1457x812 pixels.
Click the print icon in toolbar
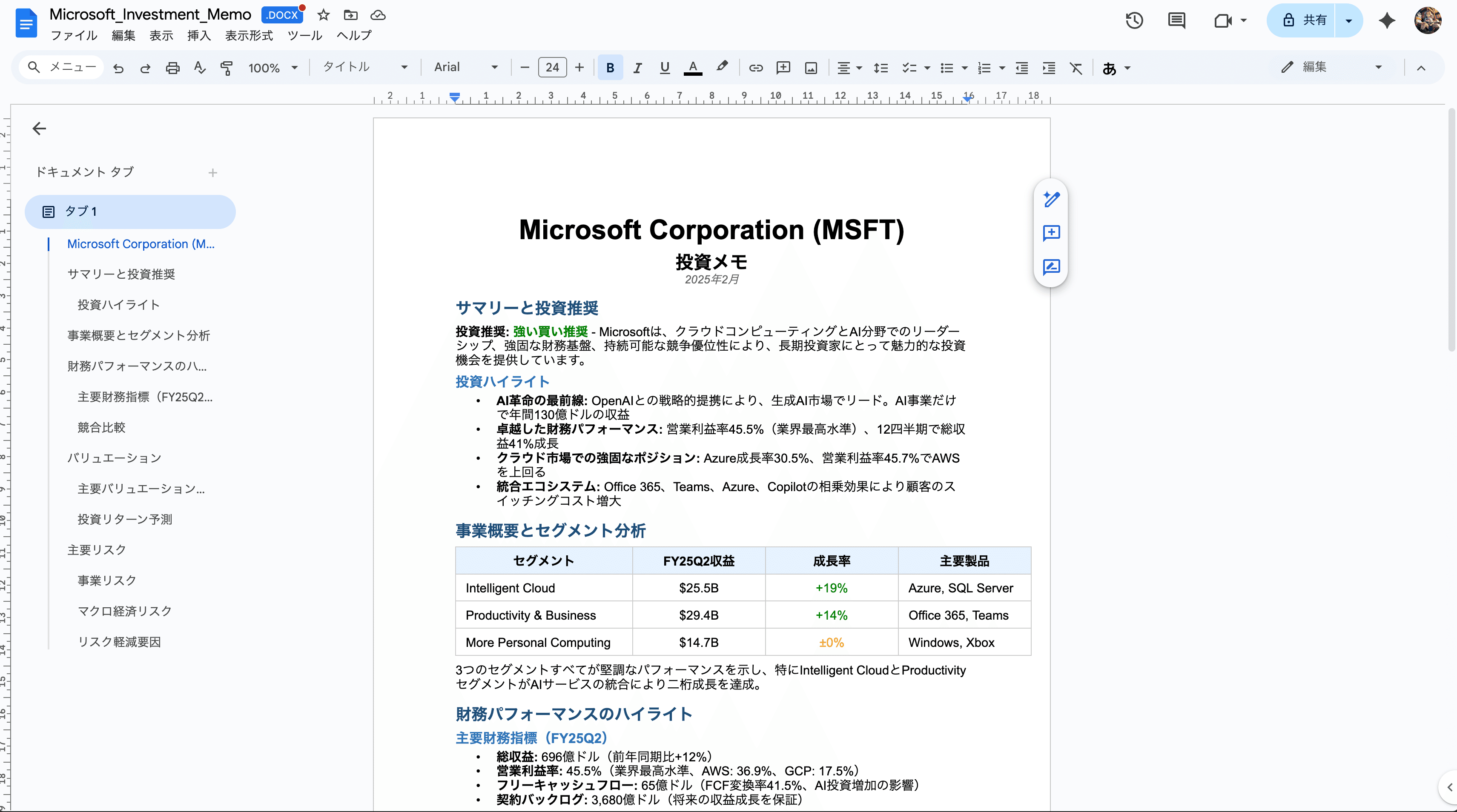pyautogui.click(x=172, y=68)
